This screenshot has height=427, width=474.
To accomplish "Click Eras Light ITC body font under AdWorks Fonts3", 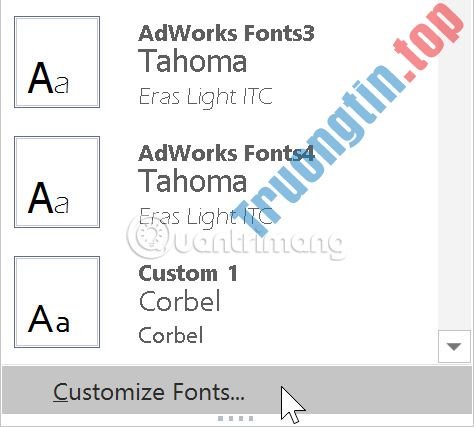I will [205, 98].
